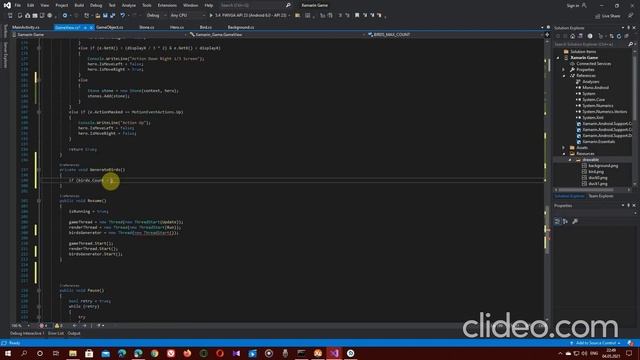Collapse the drawable folder
640x360 pixels.
570,160
